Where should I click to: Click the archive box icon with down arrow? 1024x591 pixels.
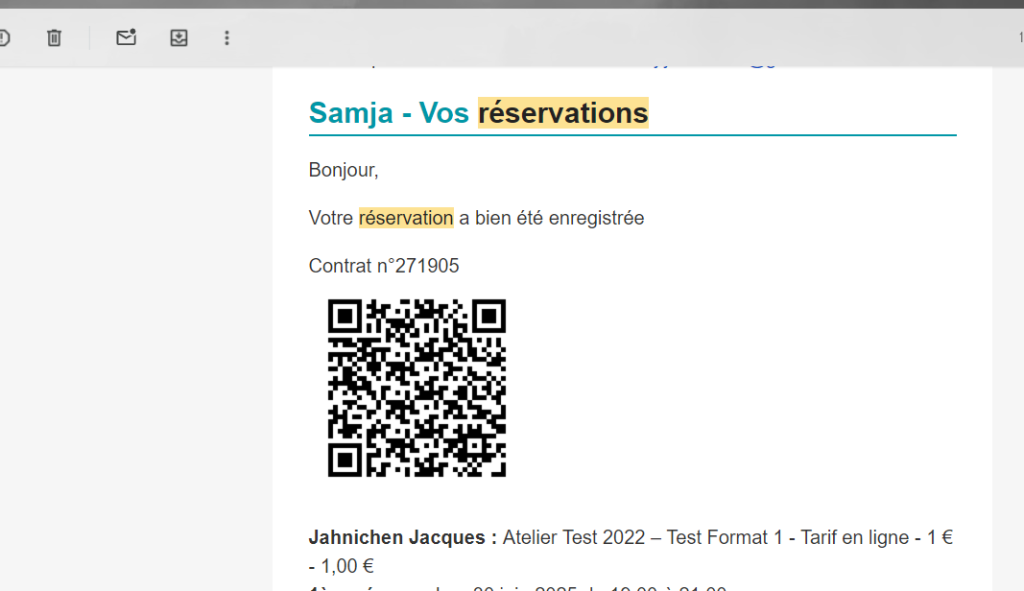178,38
